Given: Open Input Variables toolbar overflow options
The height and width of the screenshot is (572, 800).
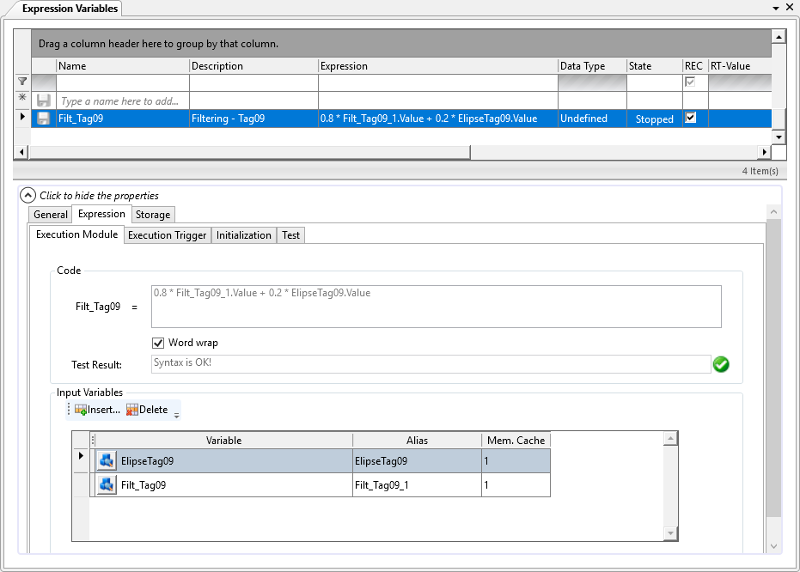Looking at the screenshot, I should point(177,415).
